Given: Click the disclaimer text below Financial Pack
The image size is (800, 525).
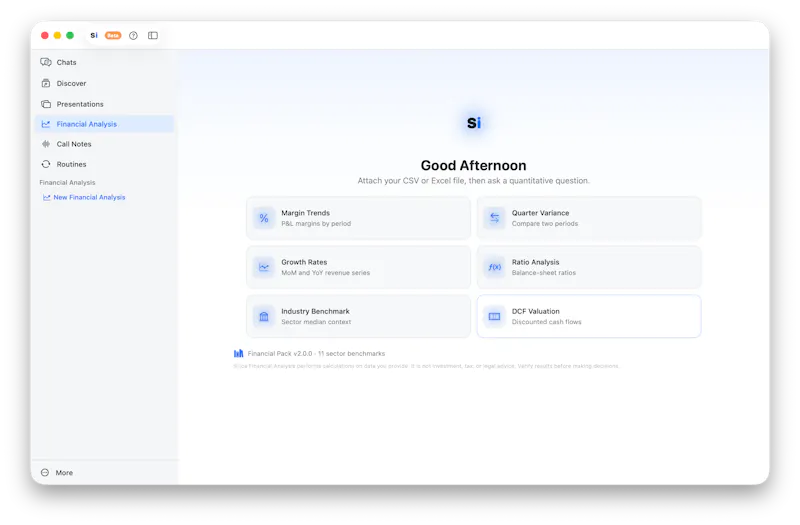Looking at the screenshot, I should pyautogui.click(x=427, y=366).
